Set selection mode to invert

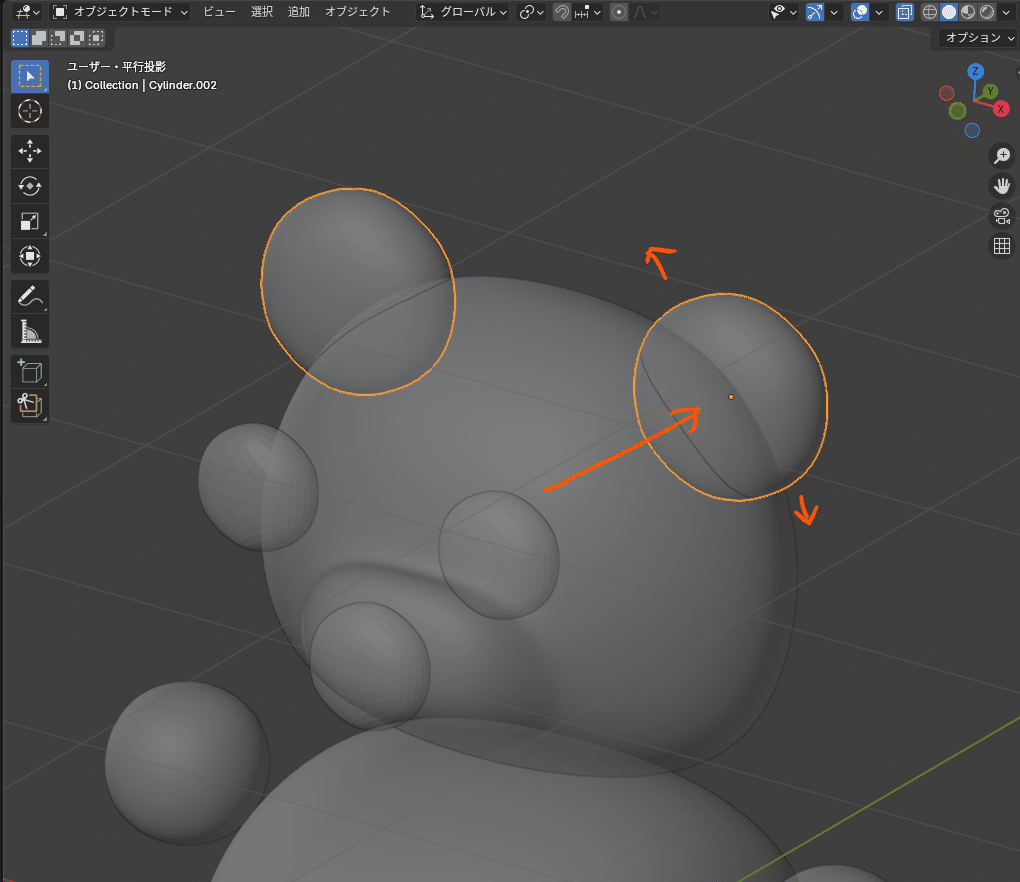coord(77,38)
